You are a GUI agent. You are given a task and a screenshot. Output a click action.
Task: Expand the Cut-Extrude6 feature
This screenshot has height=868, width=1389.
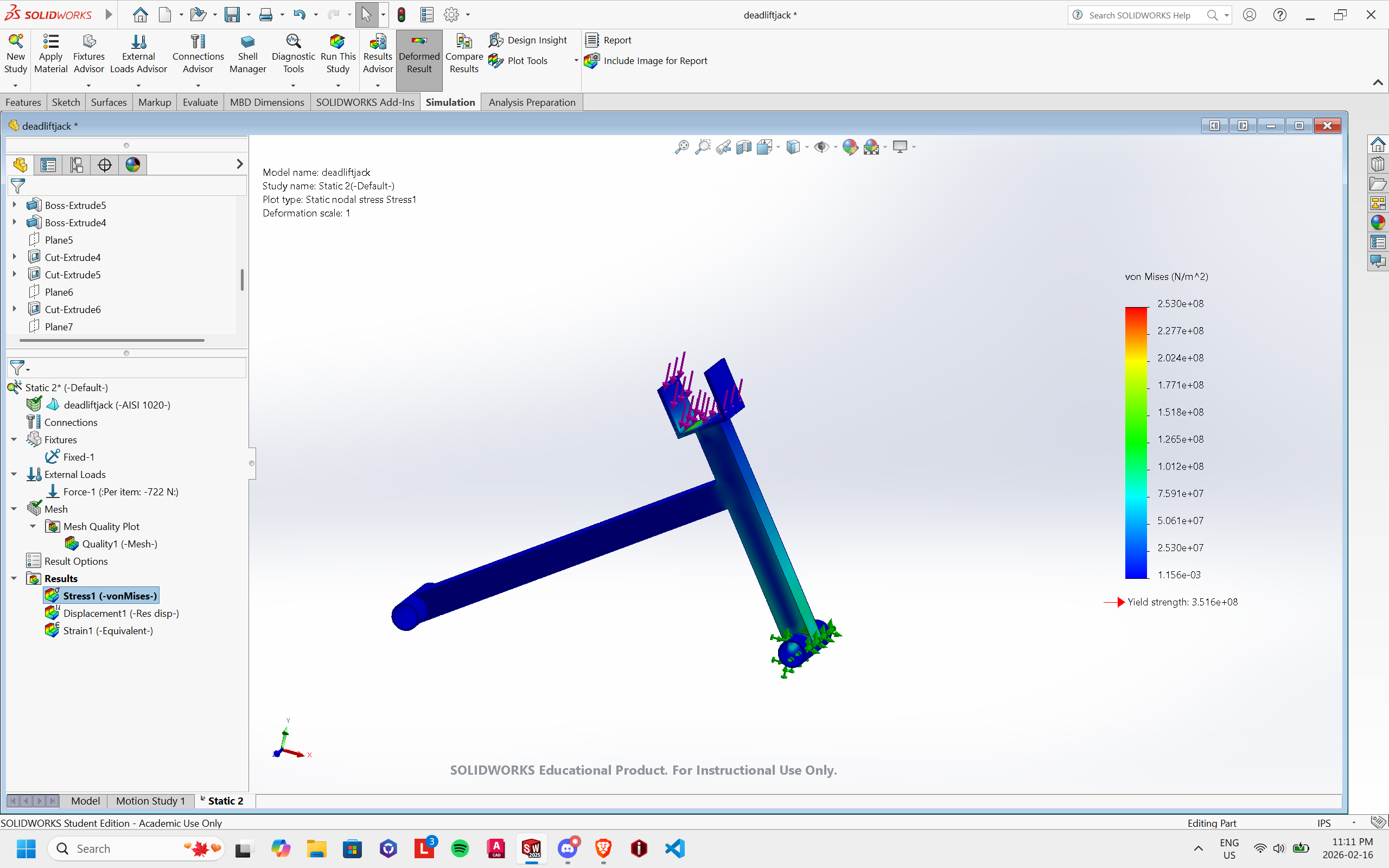15,309
